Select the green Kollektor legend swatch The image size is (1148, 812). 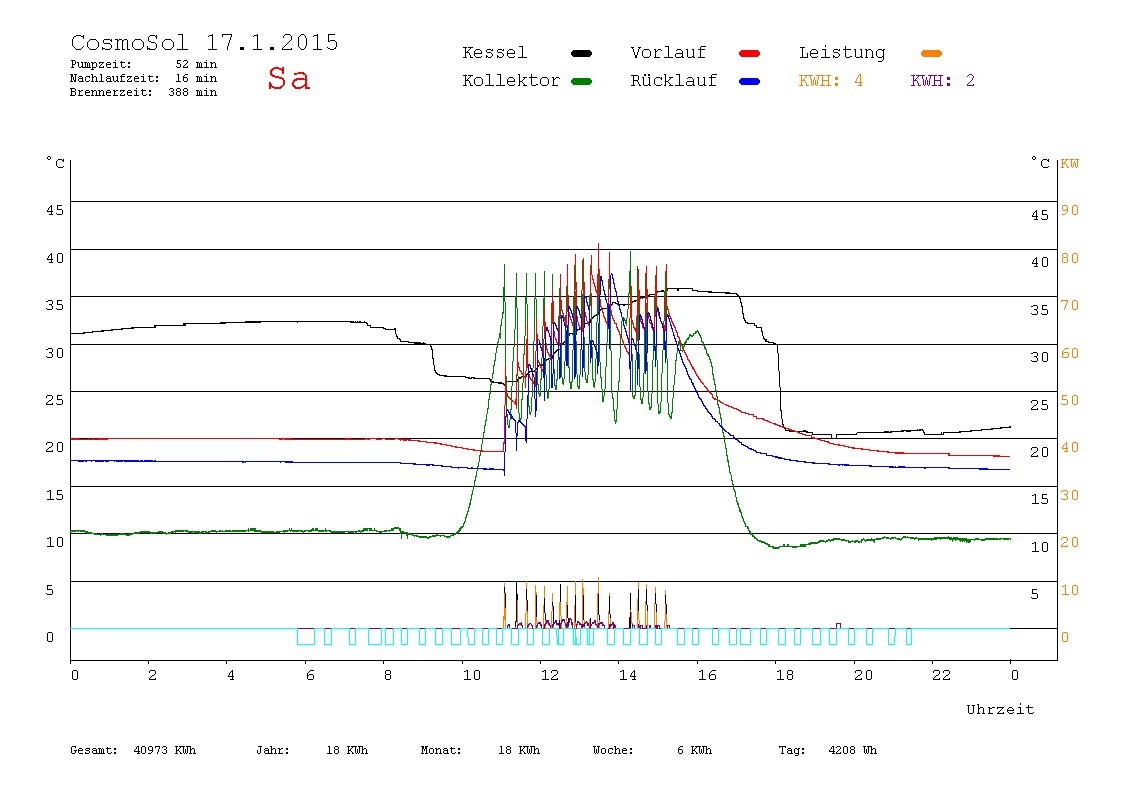581,81
